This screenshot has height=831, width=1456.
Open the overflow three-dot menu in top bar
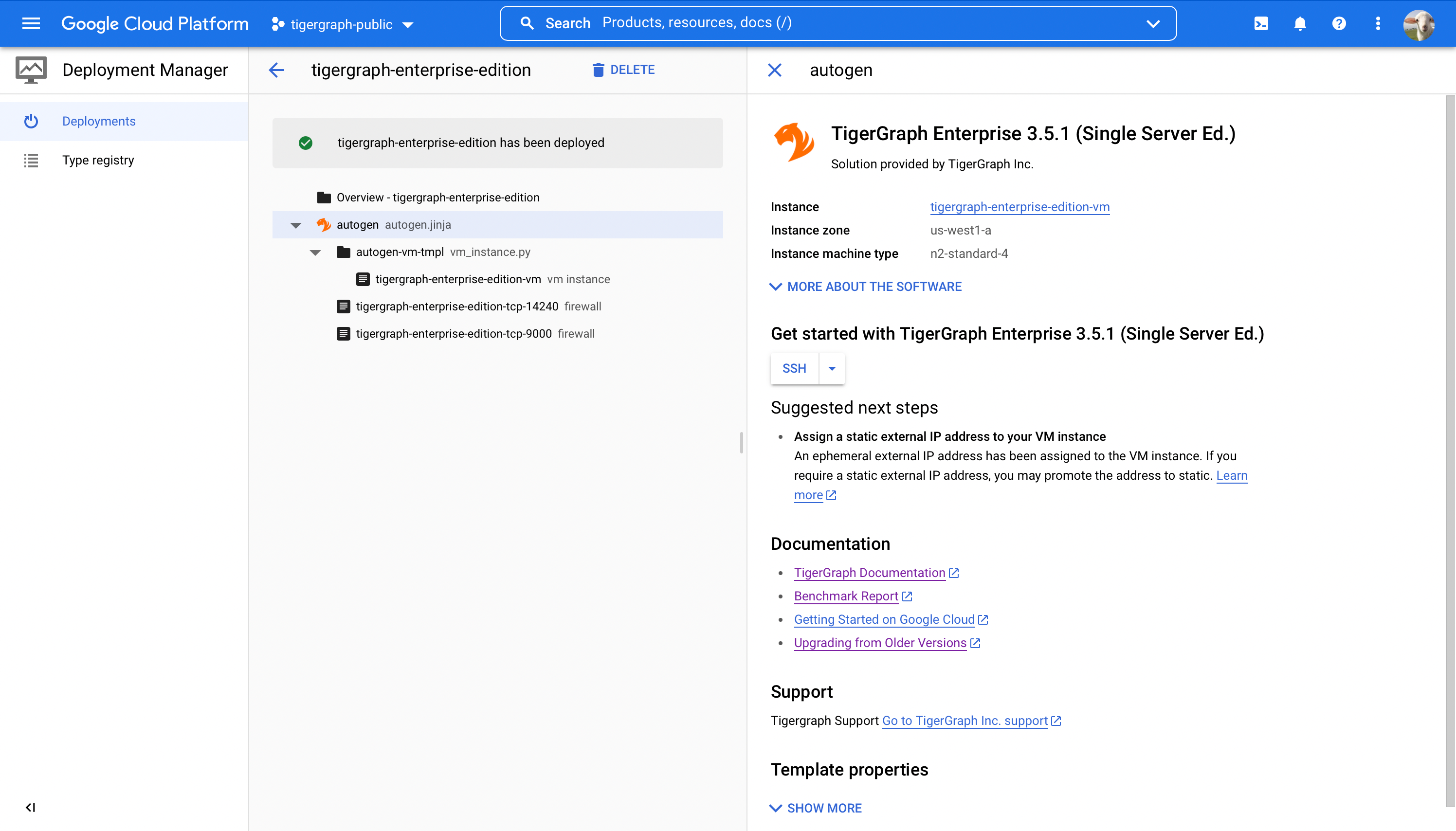[x=1378, y=23]
